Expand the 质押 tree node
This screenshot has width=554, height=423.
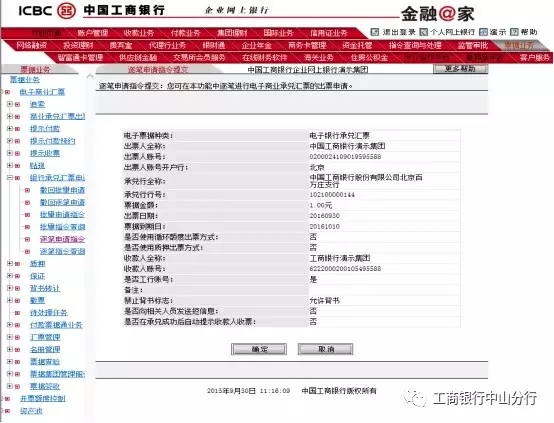click(x=10, y=264)
